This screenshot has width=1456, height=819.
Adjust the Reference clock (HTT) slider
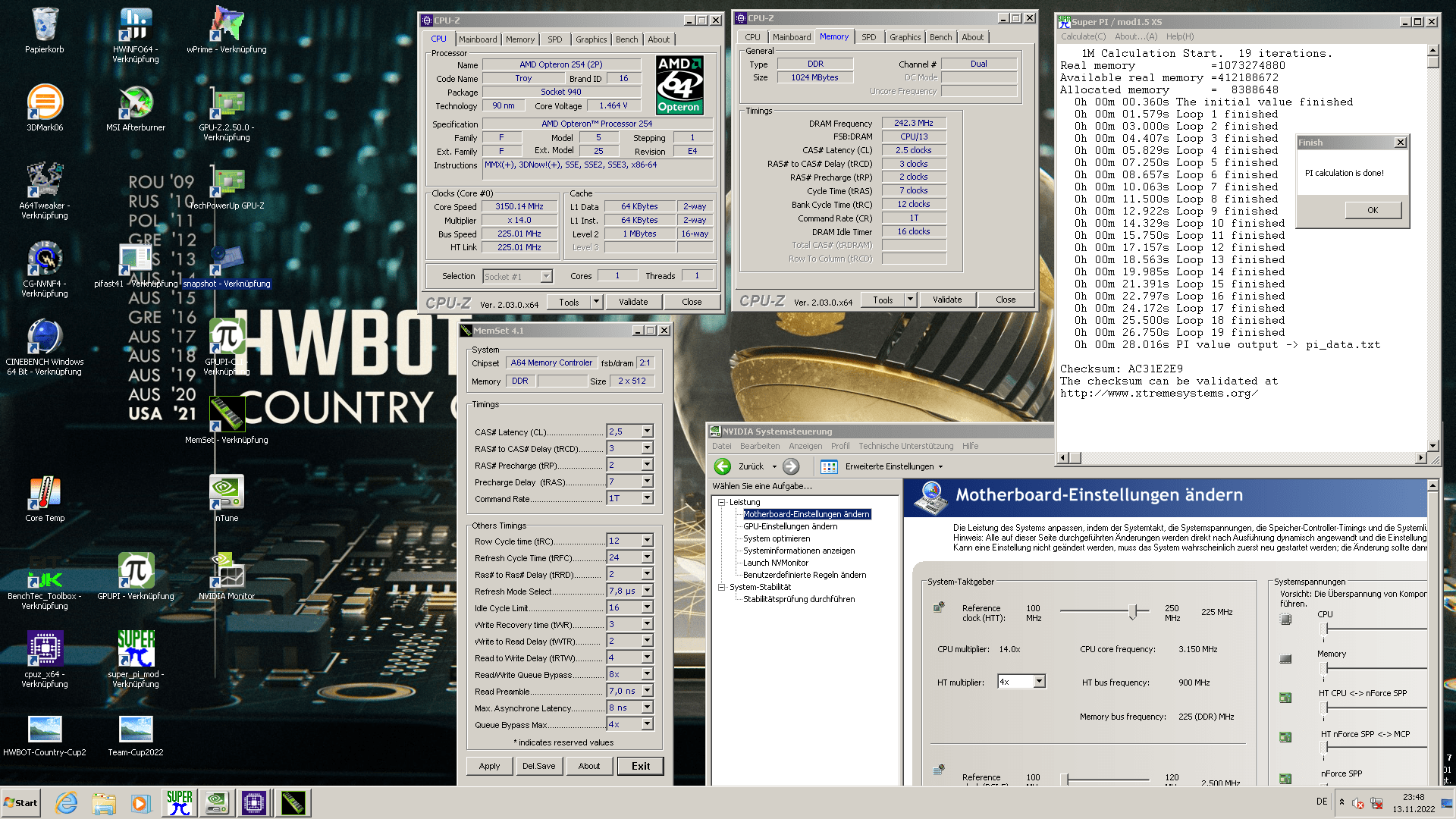click(1133, 611)
